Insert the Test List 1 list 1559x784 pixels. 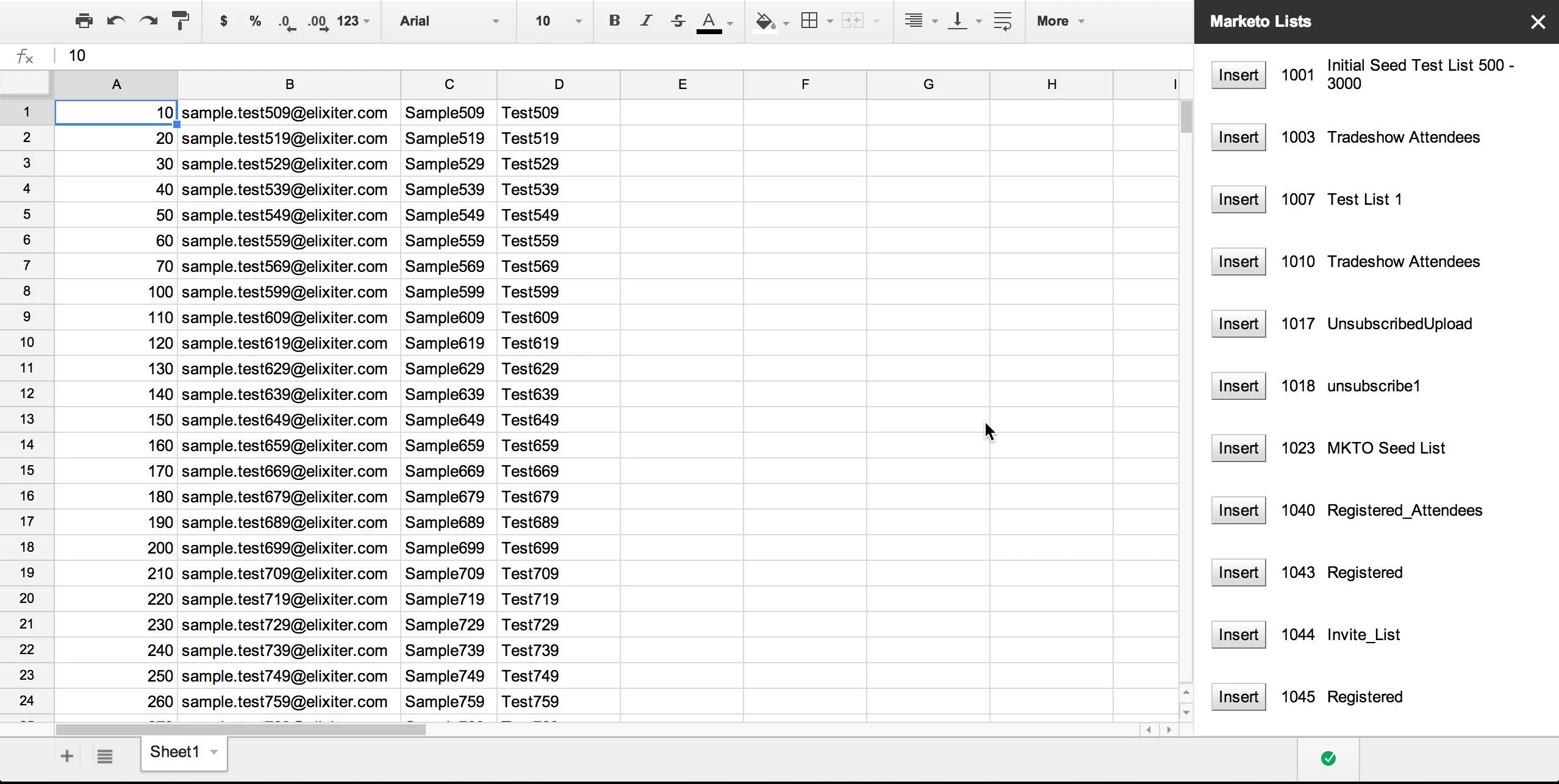pyautogui.click(x=1238, y=200)
